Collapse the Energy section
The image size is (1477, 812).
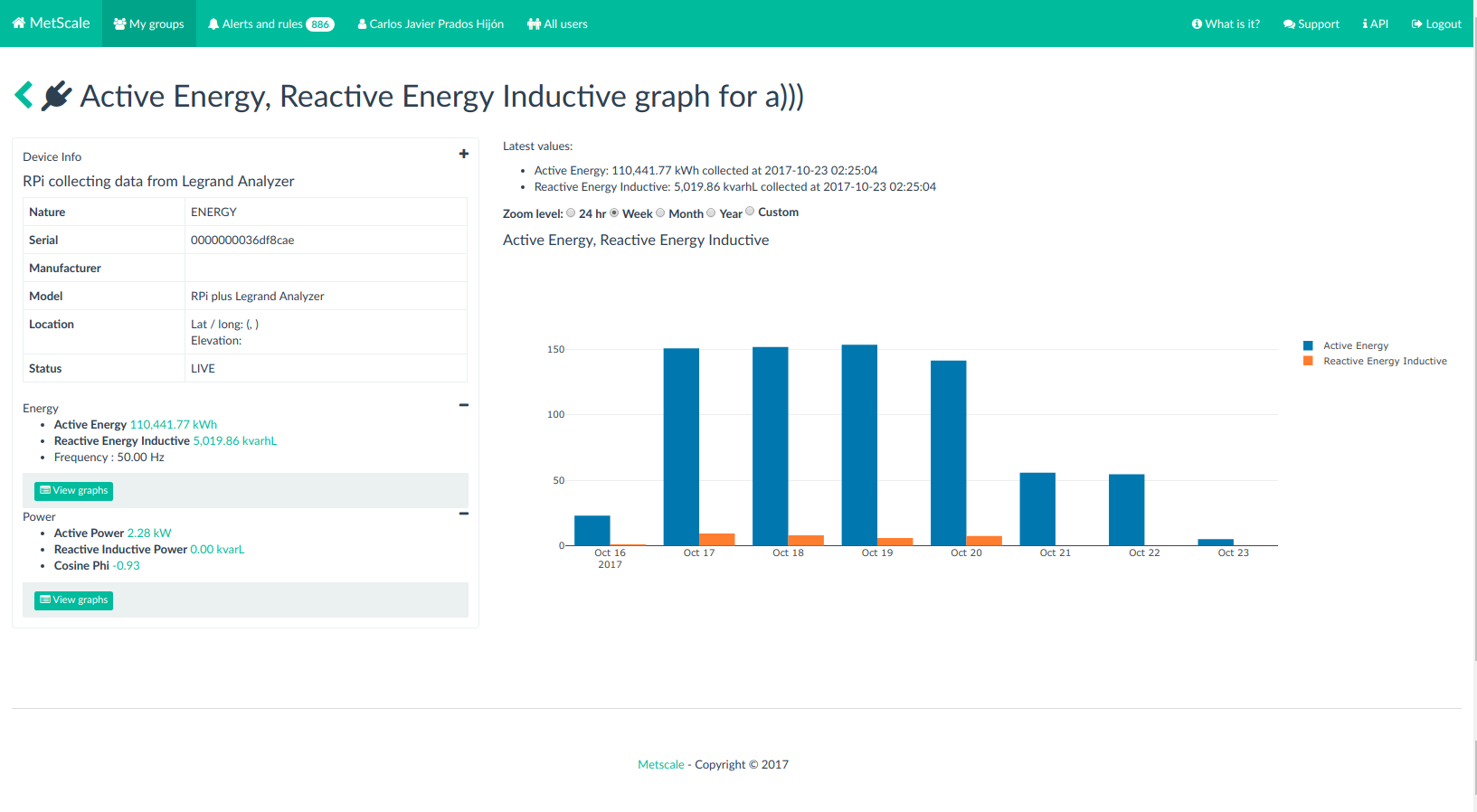pos(464,405)
